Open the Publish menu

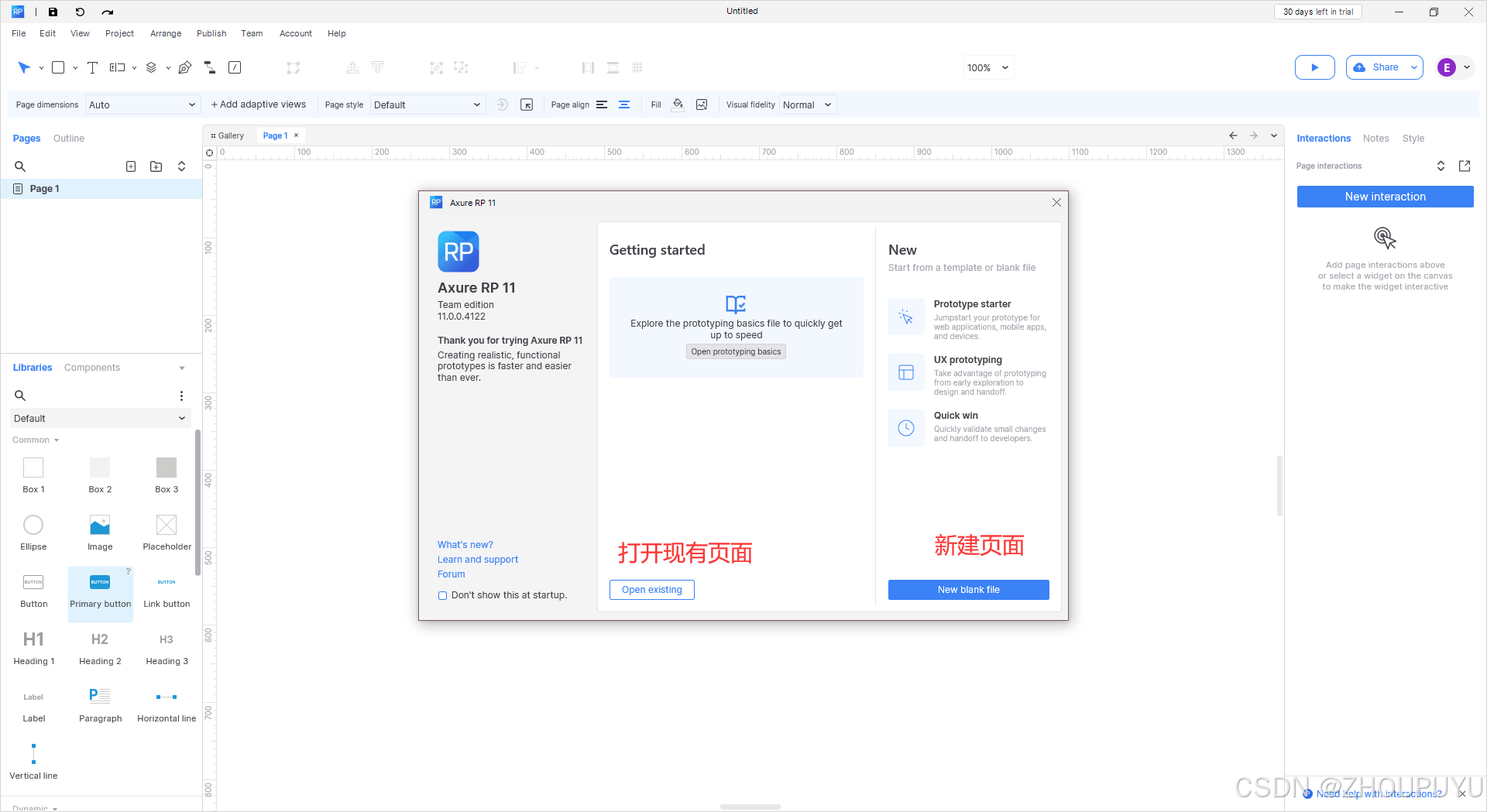[211, 33]
